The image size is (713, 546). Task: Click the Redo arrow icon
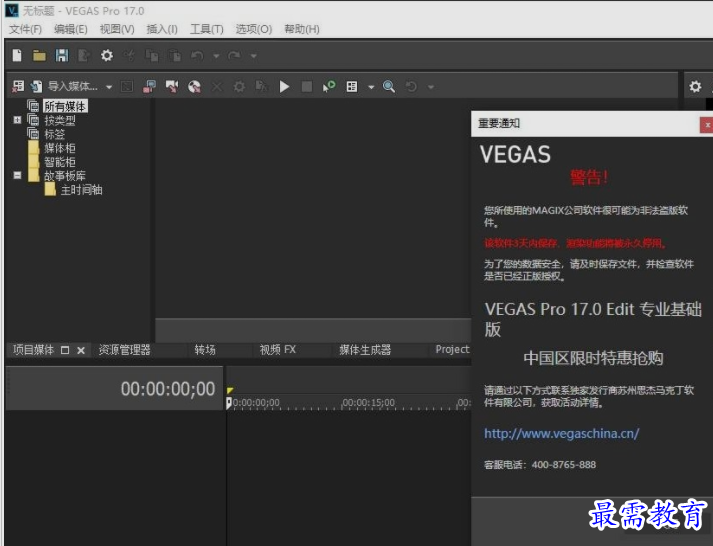click(235, 55)
